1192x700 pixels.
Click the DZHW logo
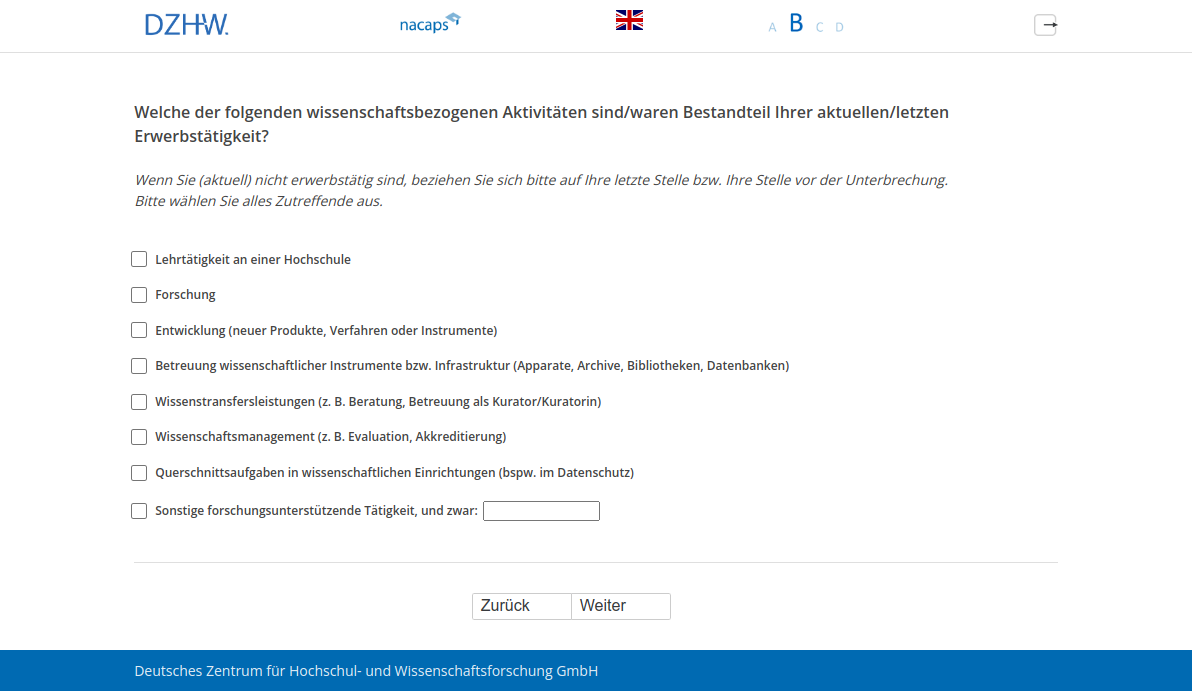(x=186, y=24)
